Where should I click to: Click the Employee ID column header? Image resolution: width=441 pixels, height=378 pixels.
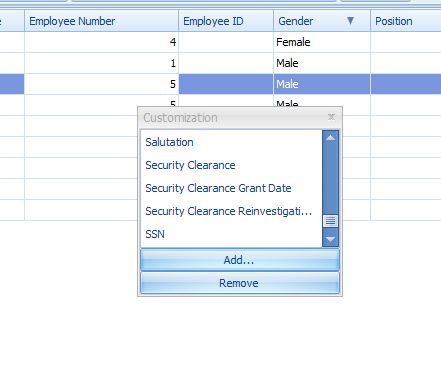226,21
